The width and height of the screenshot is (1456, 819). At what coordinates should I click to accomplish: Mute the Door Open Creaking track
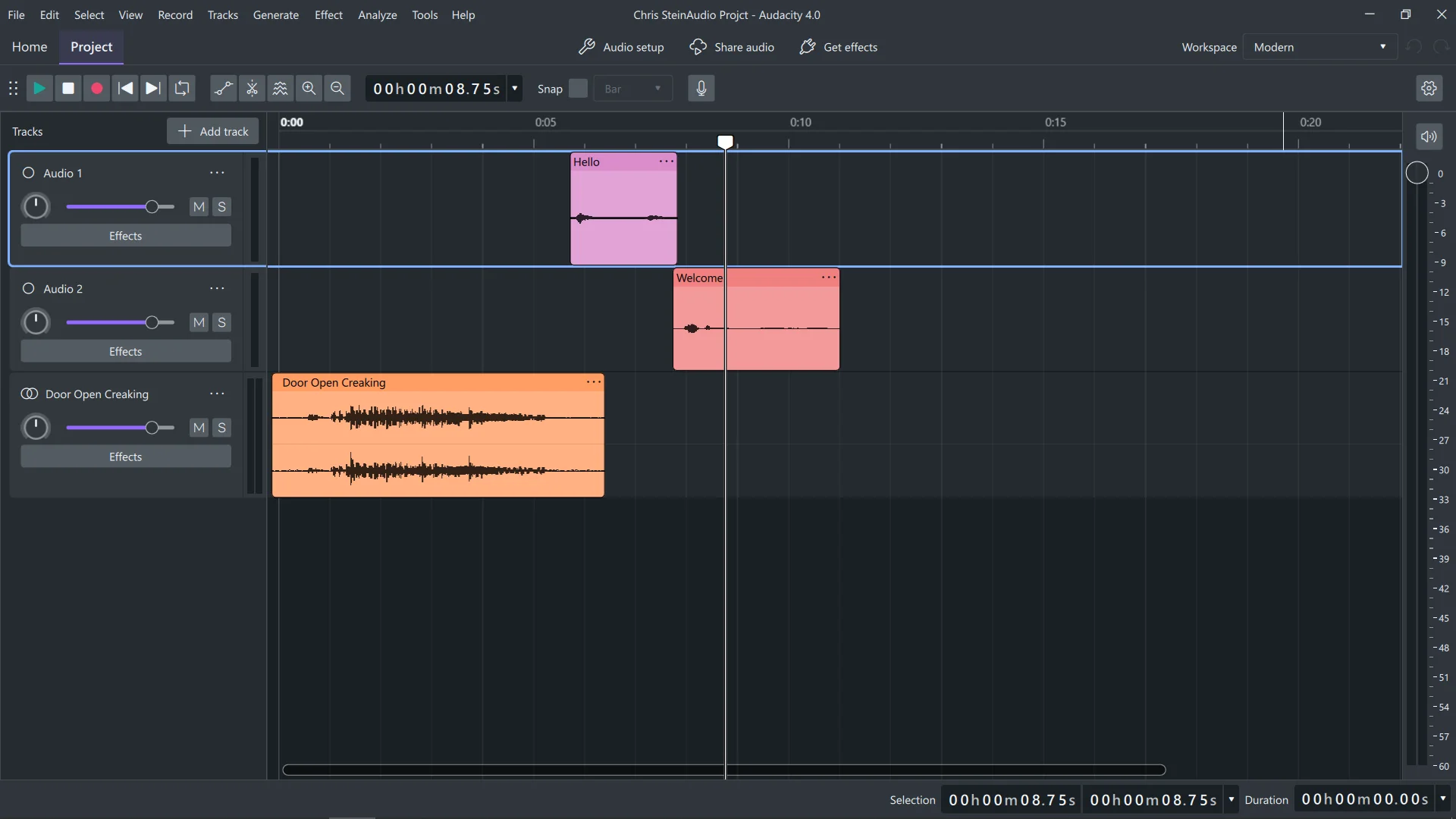(x=199, y=428)
